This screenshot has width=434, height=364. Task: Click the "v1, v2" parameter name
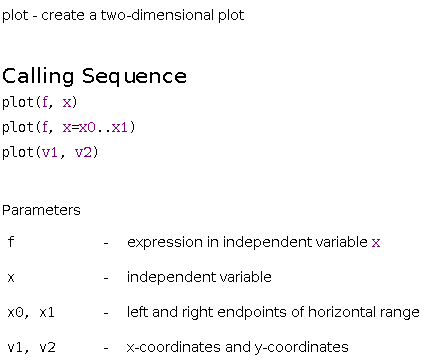coord(31,348)
